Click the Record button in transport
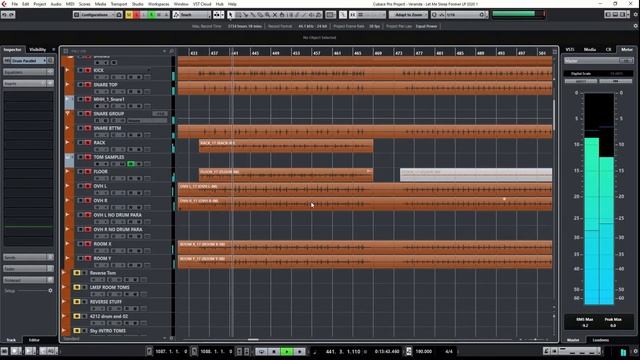 click(300, 351)
